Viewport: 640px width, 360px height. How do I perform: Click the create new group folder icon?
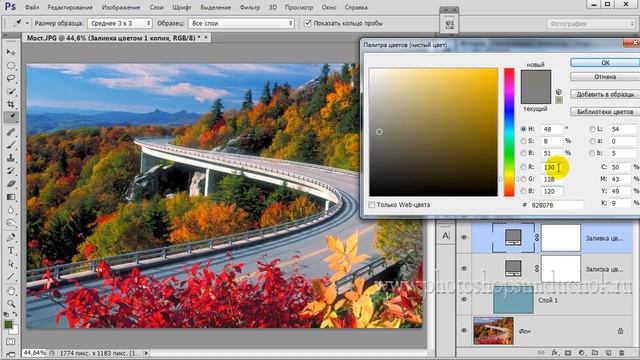click(595, 353)
